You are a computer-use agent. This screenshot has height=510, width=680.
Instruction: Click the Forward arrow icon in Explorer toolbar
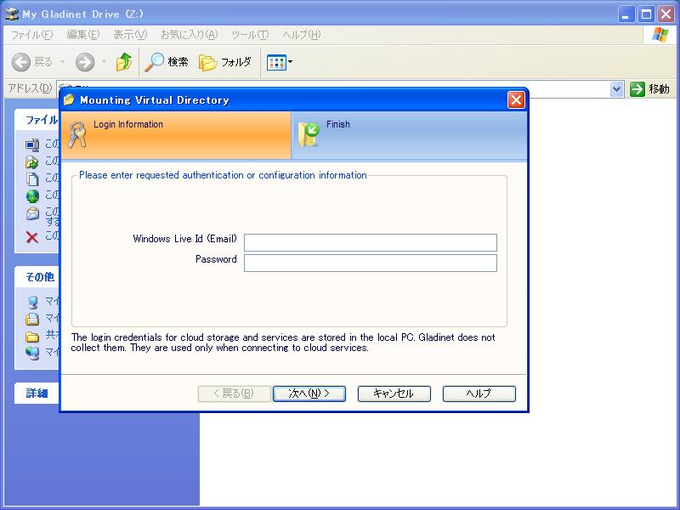click(85, 62)
